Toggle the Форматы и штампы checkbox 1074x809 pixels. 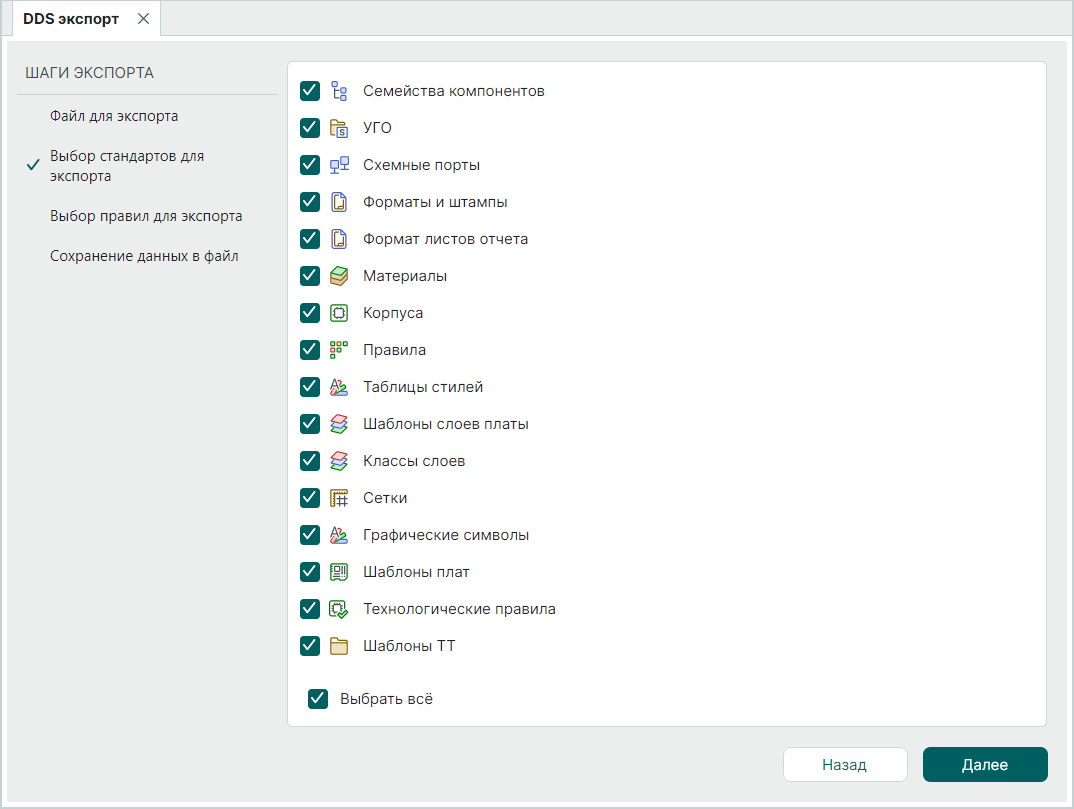[310, 202]
